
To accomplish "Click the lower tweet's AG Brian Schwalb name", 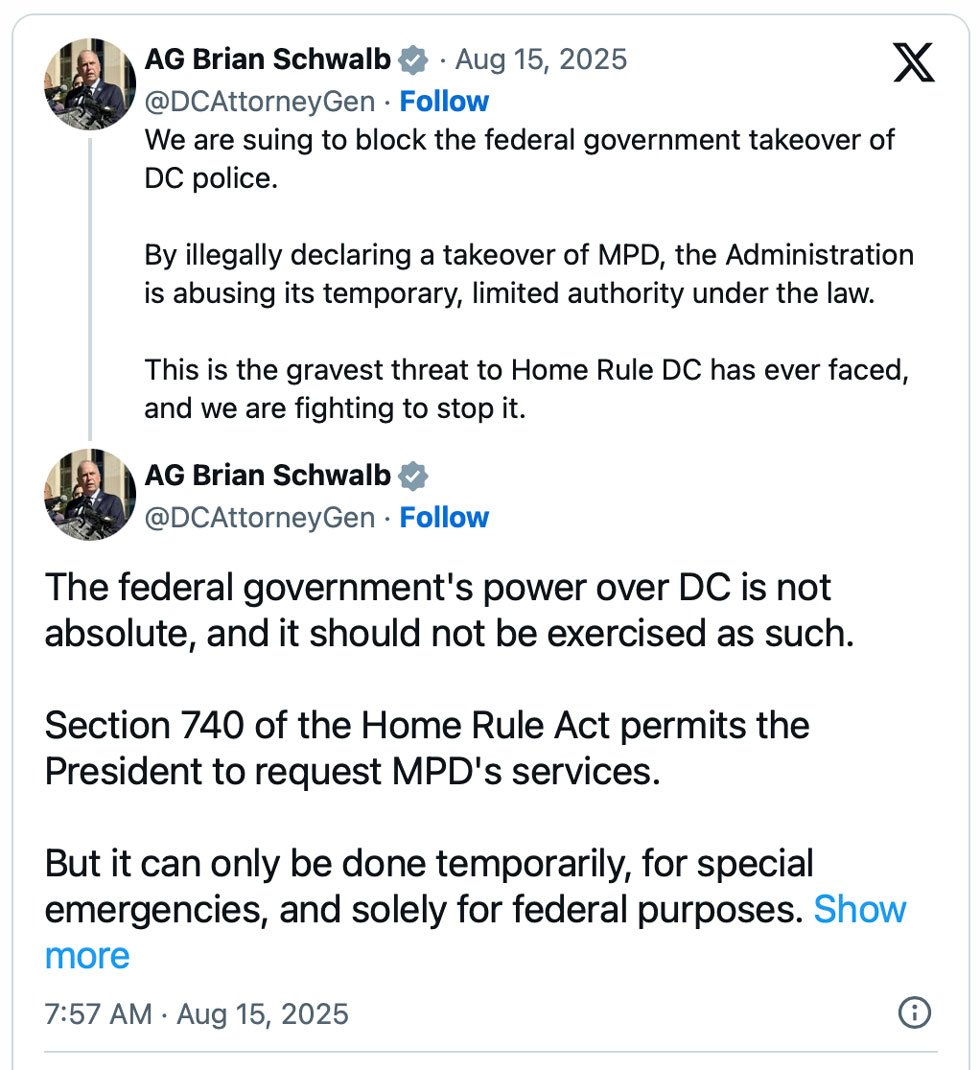I will click(267, 476).
